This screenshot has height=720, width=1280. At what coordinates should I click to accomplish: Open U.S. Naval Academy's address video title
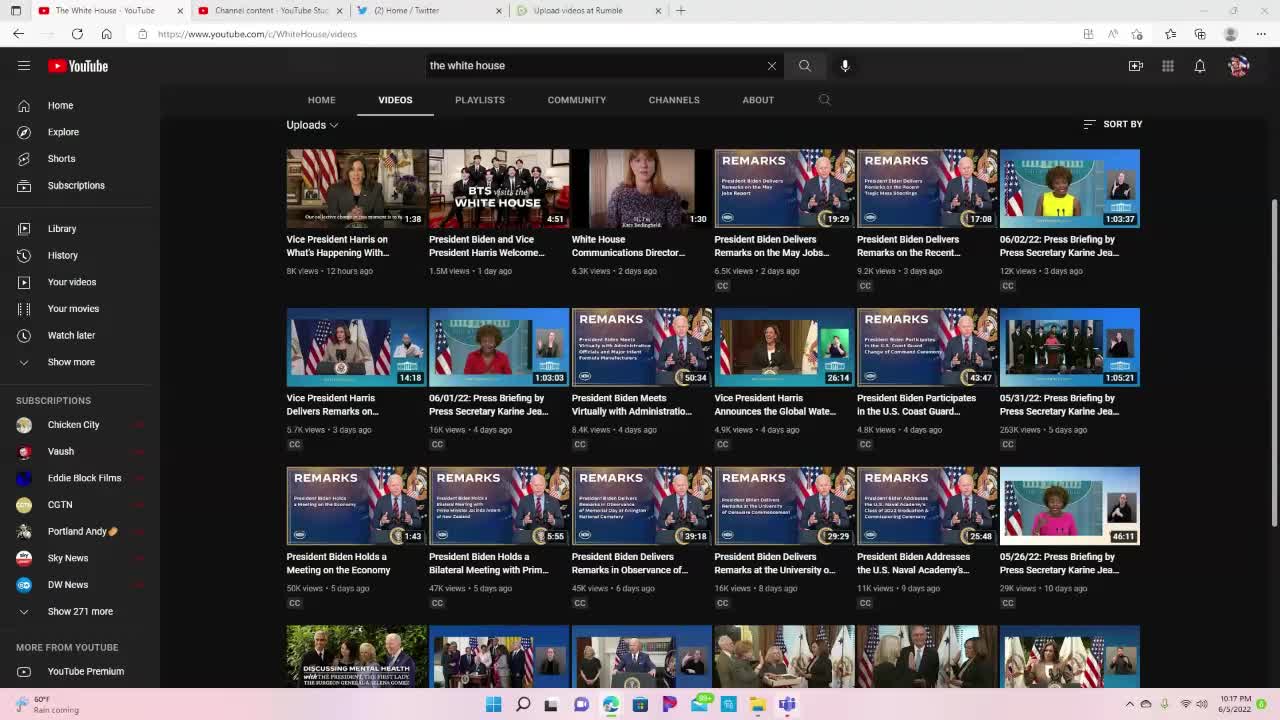(x=914, y=563)
